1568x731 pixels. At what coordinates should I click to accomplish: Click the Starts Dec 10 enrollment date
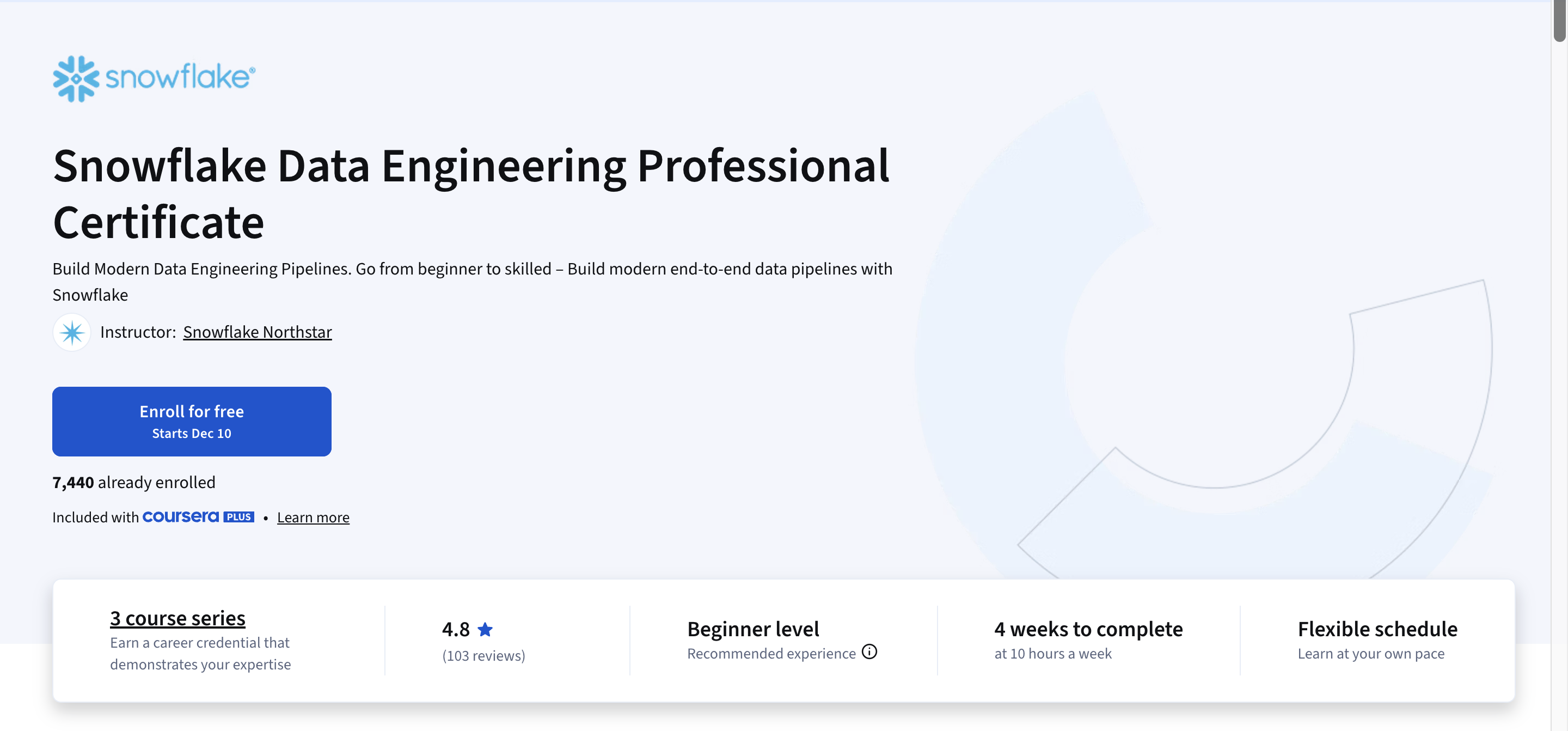[x=191, y=433]
